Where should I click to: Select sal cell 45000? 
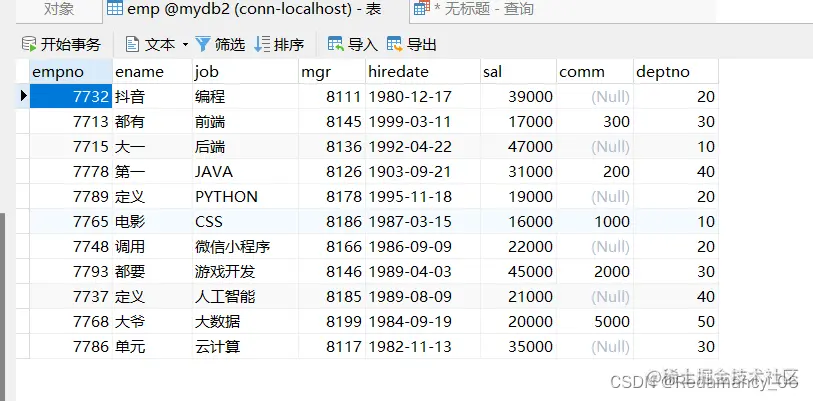[x=519, y=271]
